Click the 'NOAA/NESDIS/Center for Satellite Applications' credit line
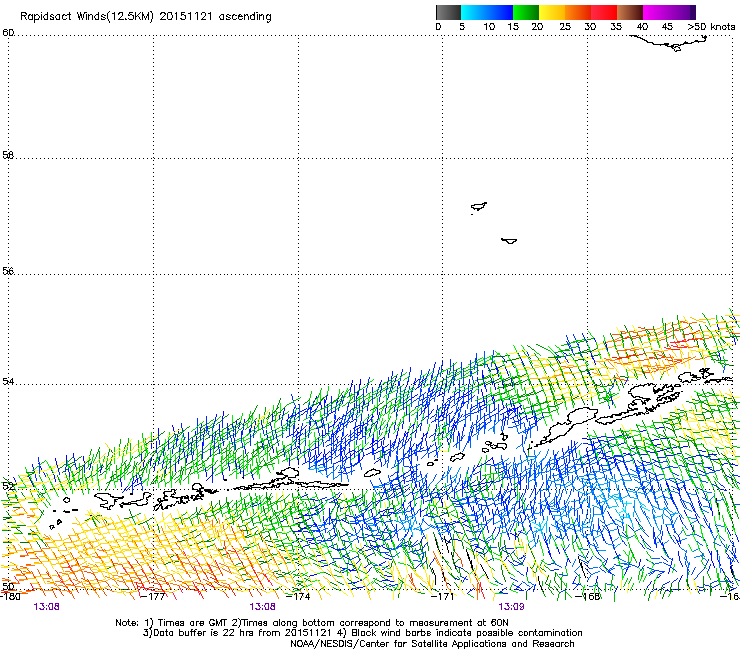 [432, 644]
